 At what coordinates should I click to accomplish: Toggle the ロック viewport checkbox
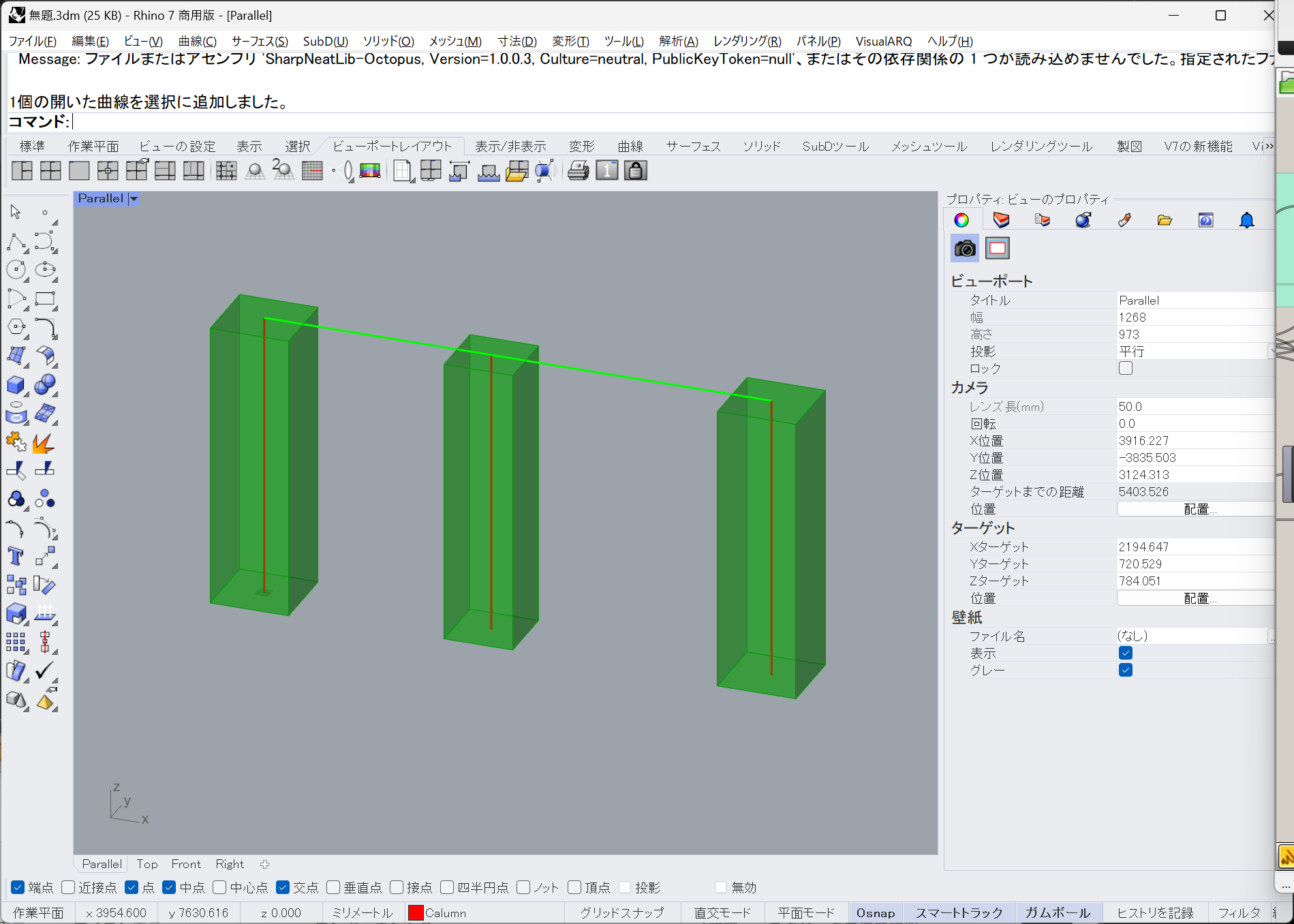(x=1126, y=369)
